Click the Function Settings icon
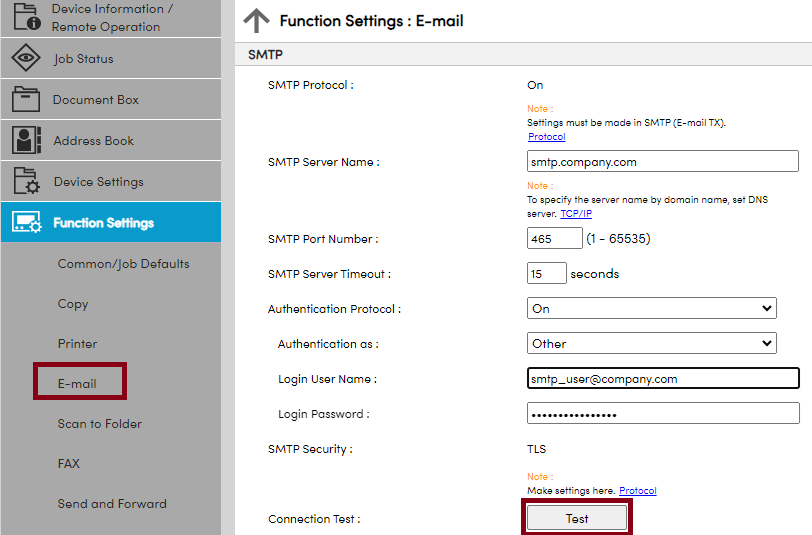 (26, 223)
